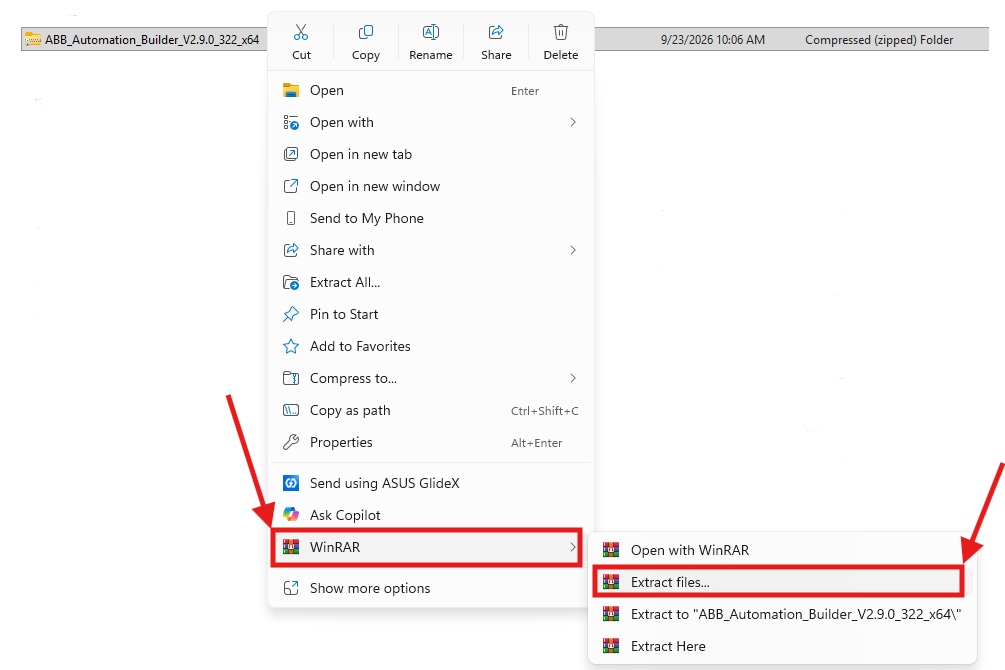
Task: Expand the Open with submenu arrow
Action: pyautogui.click(x=573, y=122)
